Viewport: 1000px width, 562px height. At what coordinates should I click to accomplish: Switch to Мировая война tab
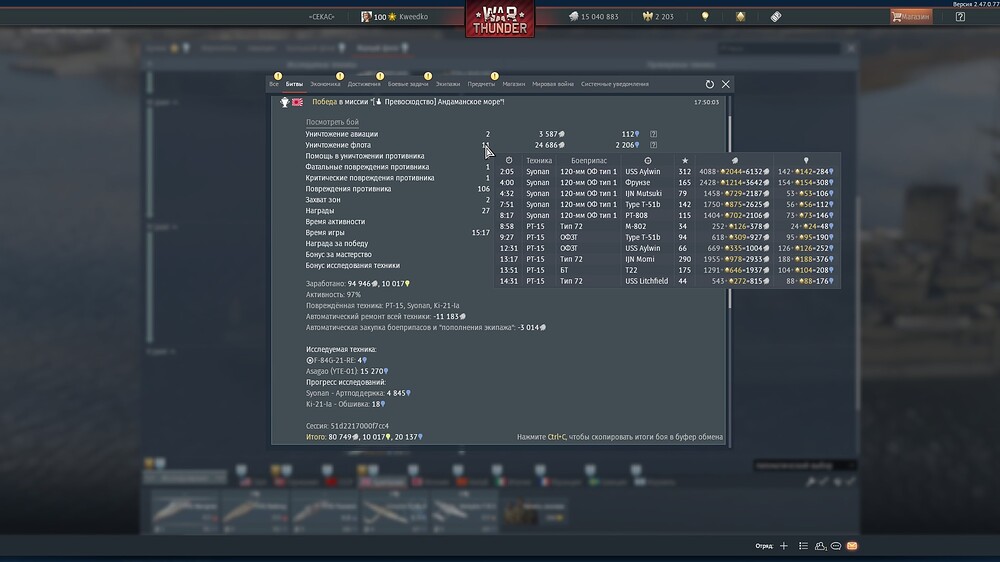pyautogui.click(x=553, y=84)
